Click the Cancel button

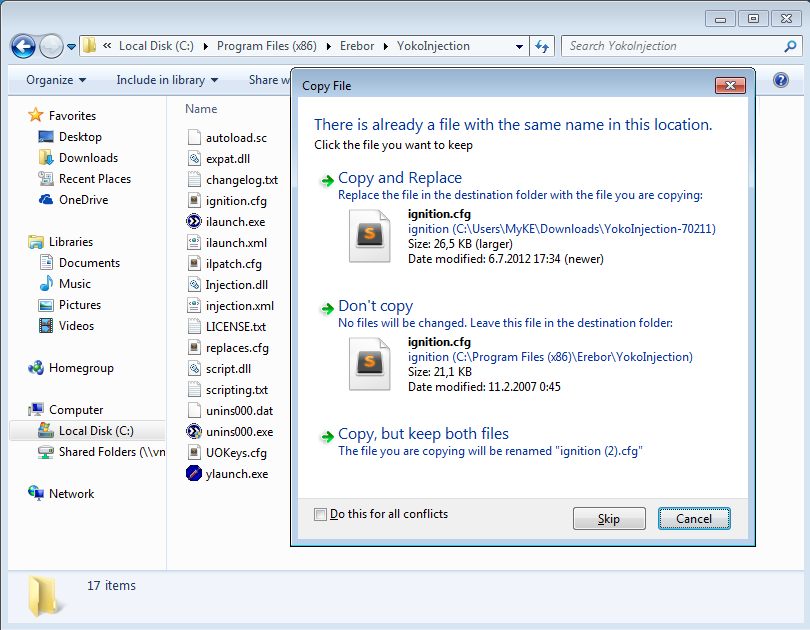pyautogui.click(x=694, y=518)
